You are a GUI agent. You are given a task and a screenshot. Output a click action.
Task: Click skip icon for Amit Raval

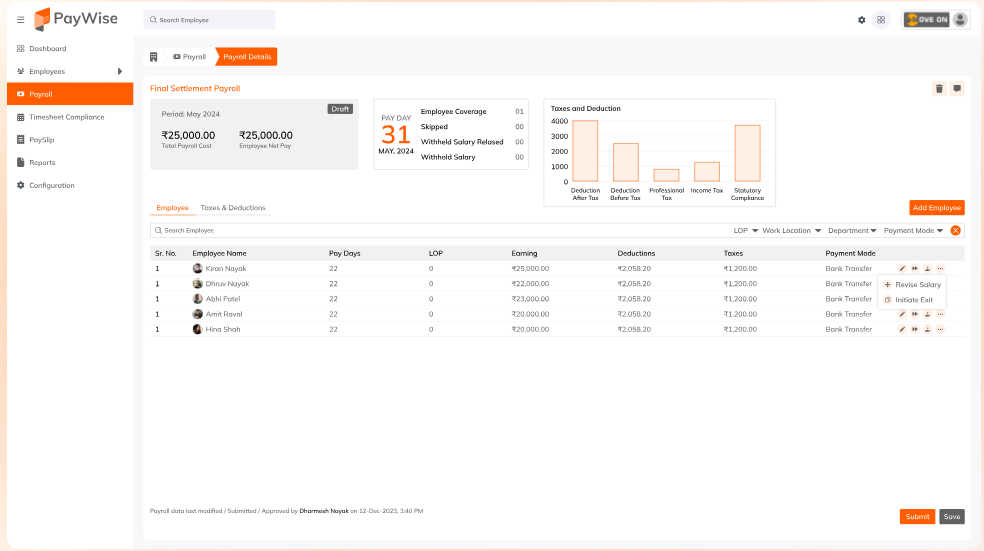tap(915, 314)
